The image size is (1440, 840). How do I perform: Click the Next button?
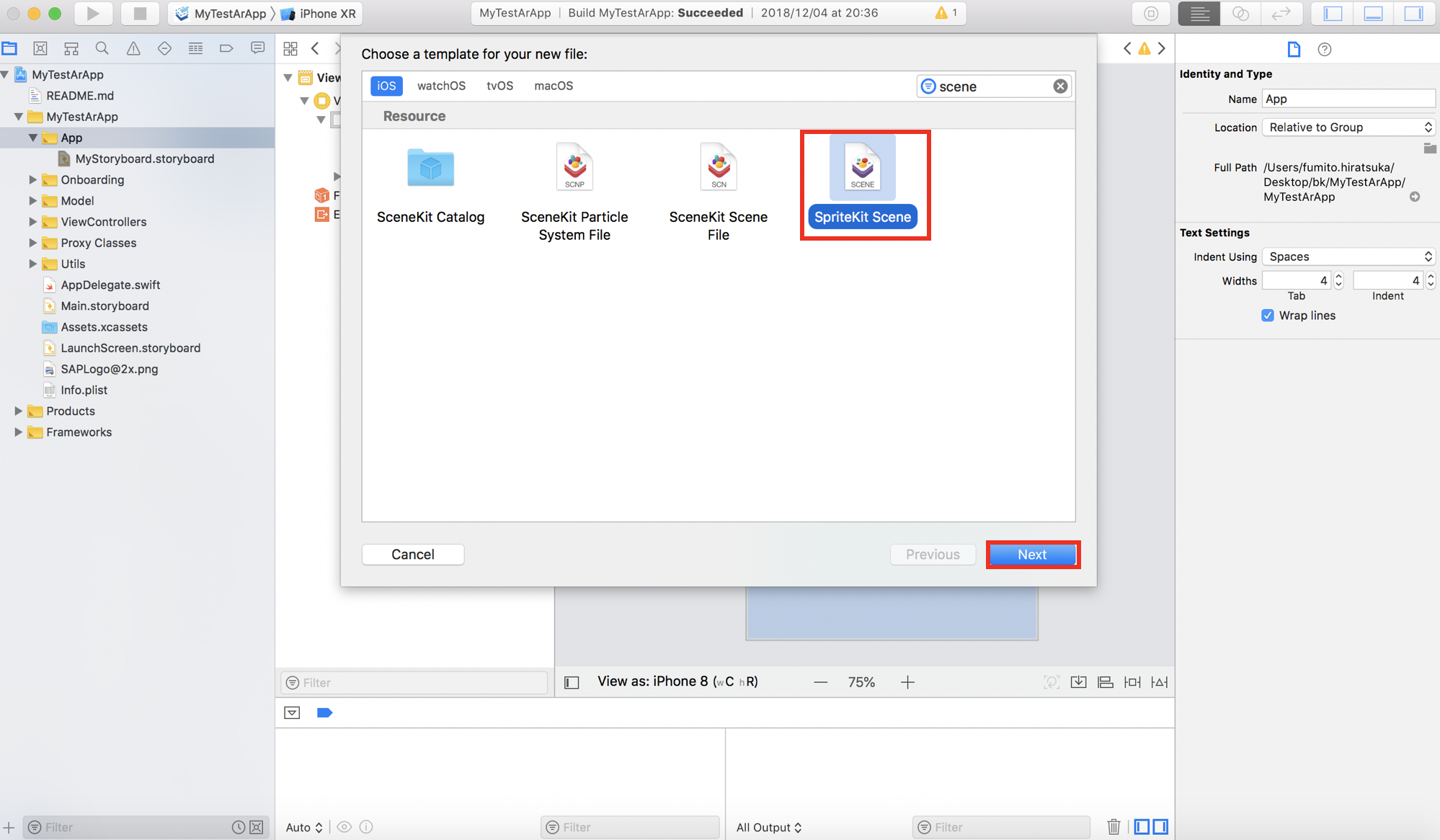point(1032,554)
